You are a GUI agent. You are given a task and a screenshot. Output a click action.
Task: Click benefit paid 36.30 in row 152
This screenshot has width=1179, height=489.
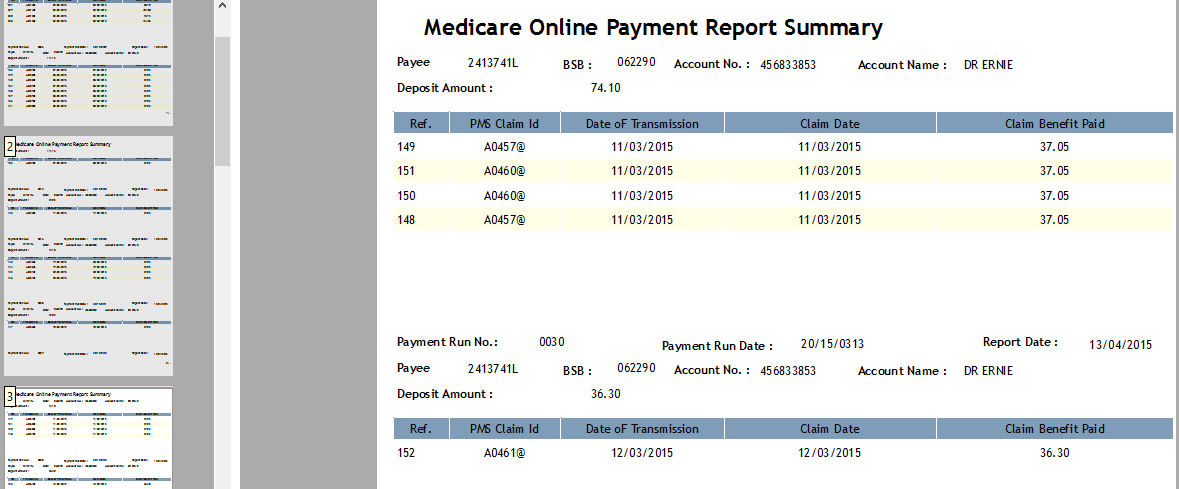pos(1054,453)
